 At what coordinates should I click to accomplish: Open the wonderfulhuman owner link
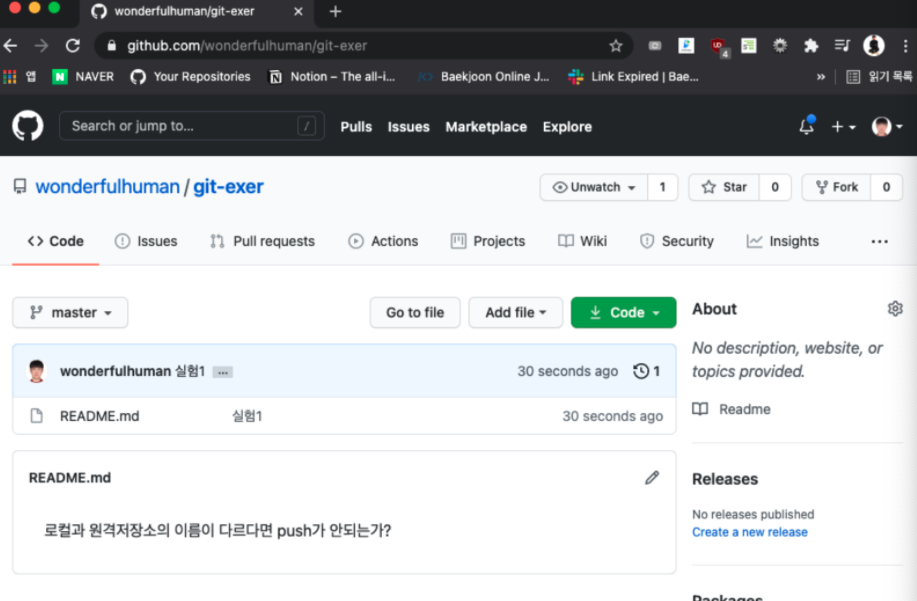pyautogui.click(x=108, y=186)
